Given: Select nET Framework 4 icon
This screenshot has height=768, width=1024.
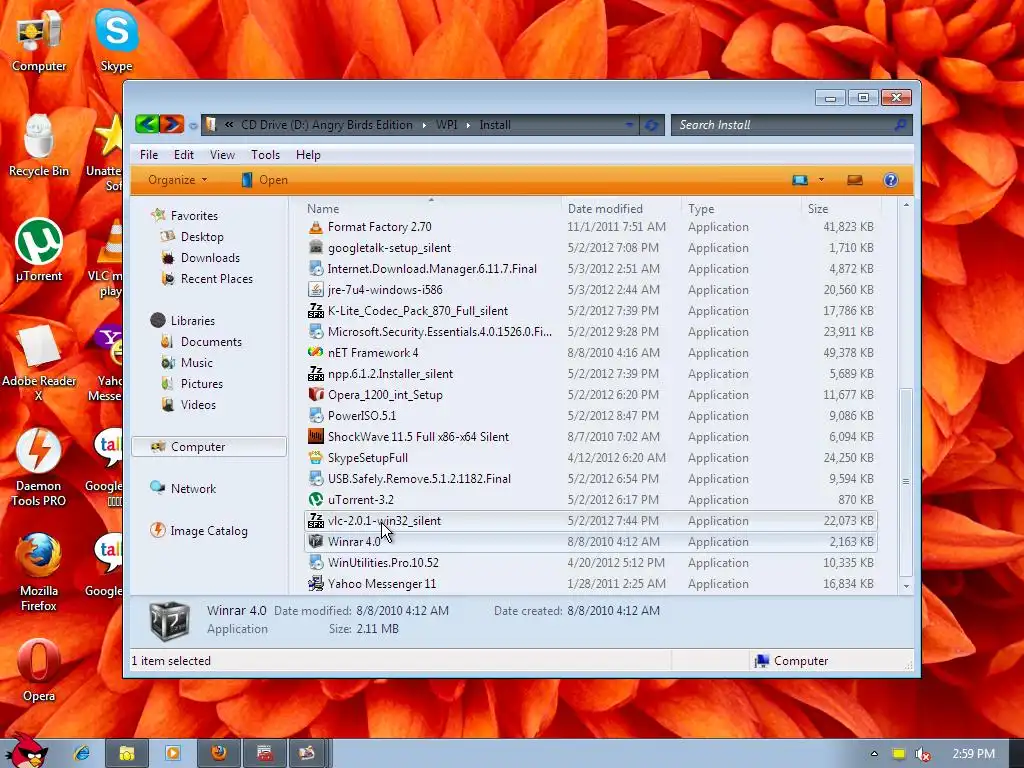Looking at the screenshot, I should (x=315, y=353).
